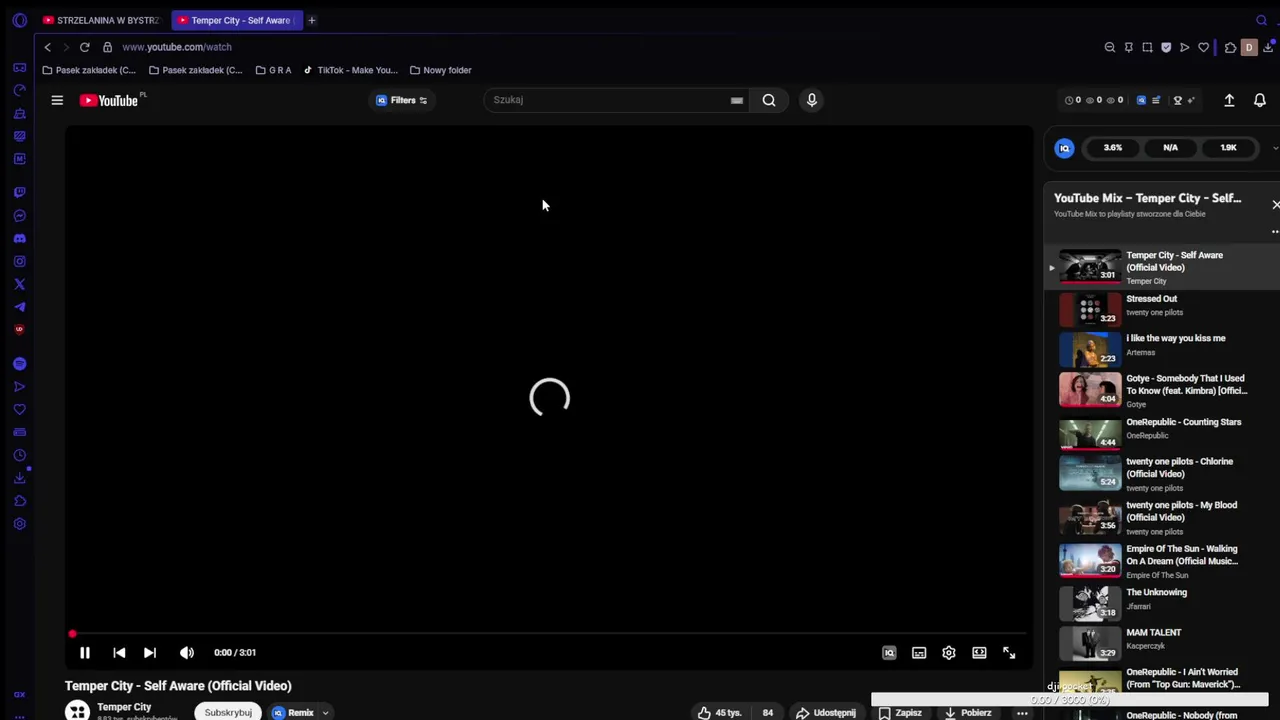The image size is (1280, 720).
Task: Start voice search with microphone
Action: [x=812, y=100]
